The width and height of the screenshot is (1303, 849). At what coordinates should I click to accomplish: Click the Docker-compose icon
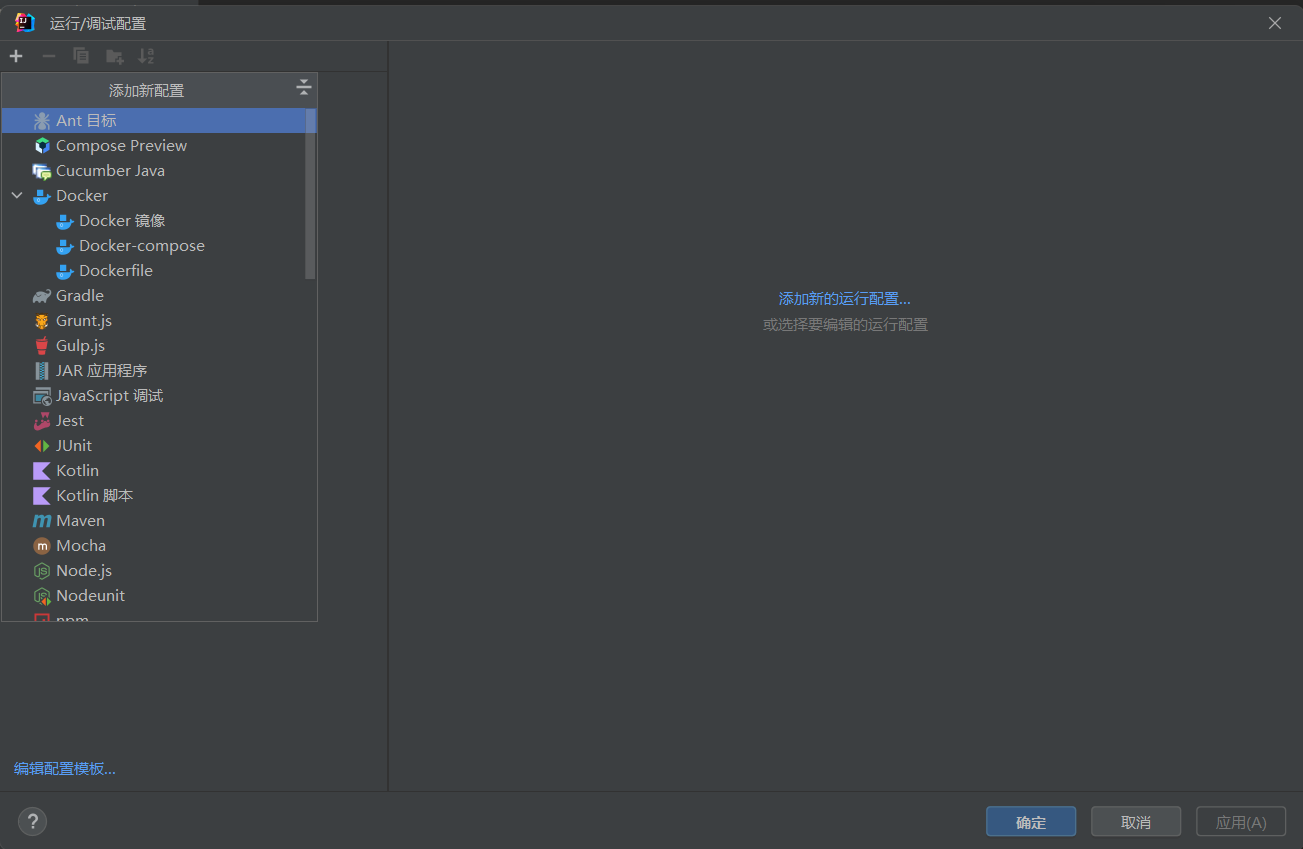[65, 246]
